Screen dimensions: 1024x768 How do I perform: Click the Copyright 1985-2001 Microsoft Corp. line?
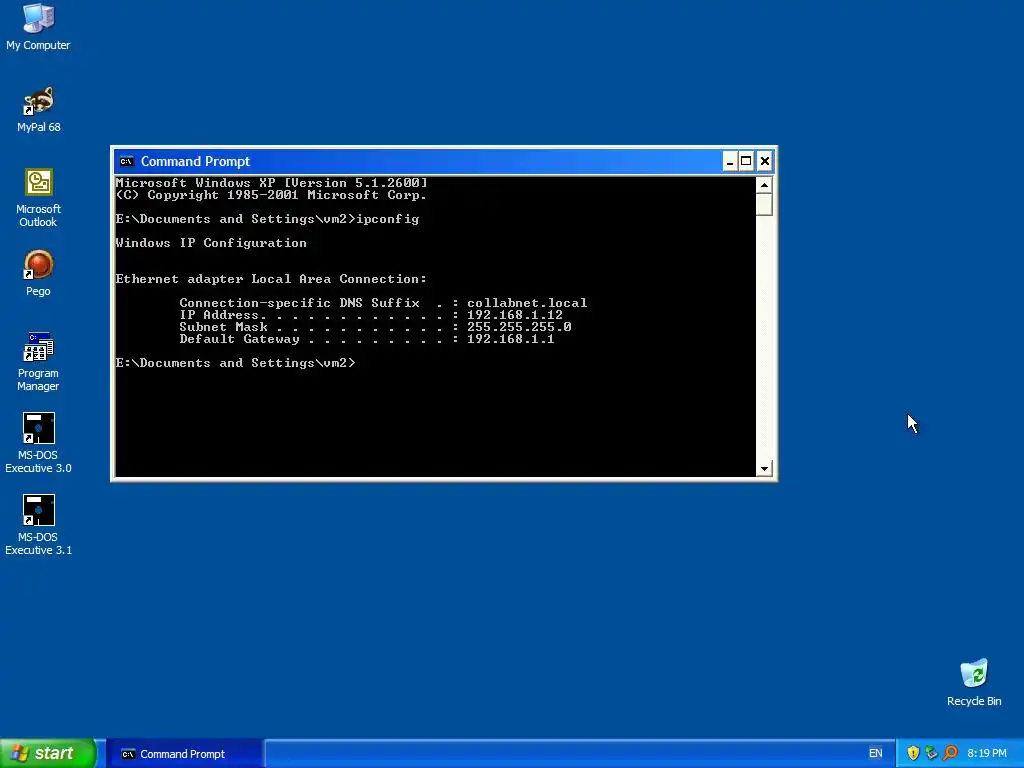pos(271,195)
